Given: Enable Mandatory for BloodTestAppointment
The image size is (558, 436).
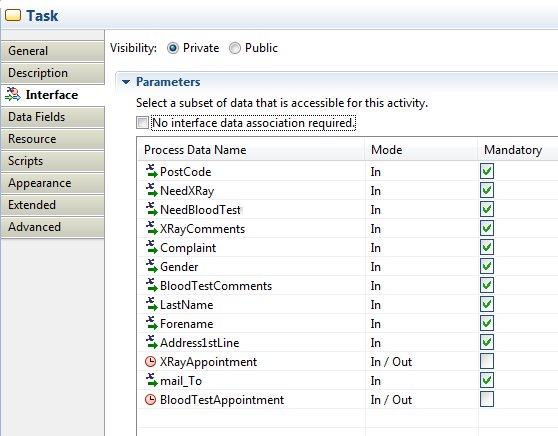Looking at the screenshot, I should (487, 399).
